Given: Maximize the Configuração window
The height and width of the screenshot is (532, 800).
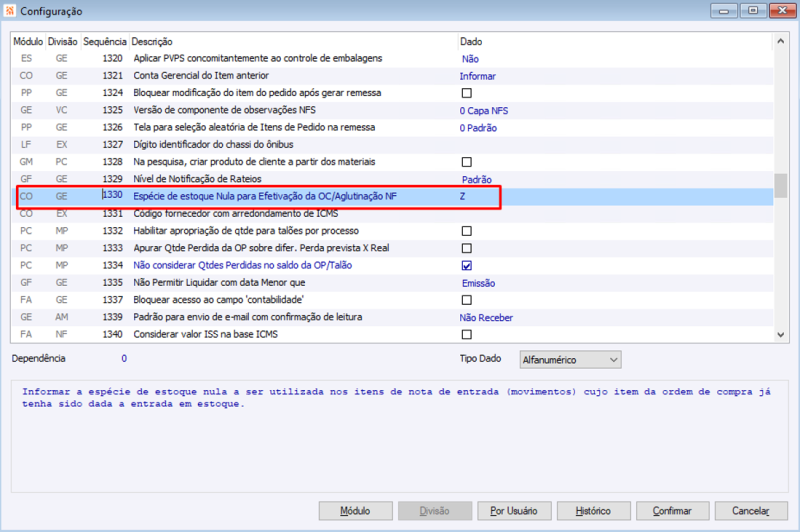Looking at the screenshot, I should [x=753, y=11].
